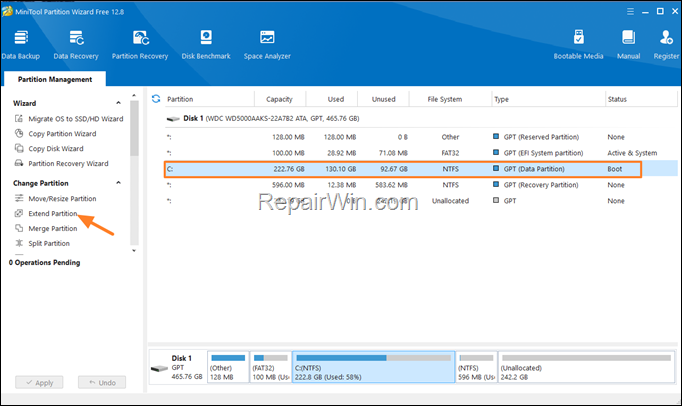
Task: Open Space Analyzer
Action: point(267,45)
